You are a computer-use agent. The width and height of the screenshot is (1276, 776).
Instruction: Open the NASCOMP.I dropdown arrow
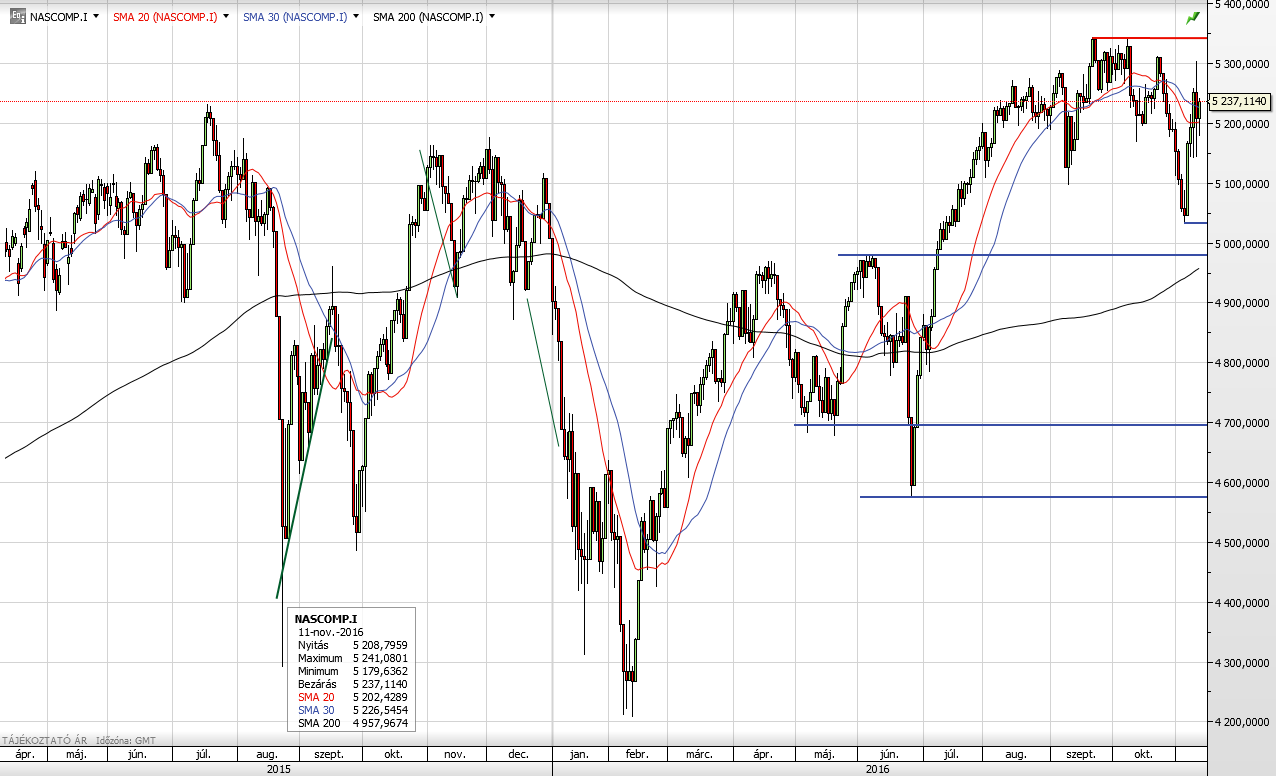click(95, 17)
